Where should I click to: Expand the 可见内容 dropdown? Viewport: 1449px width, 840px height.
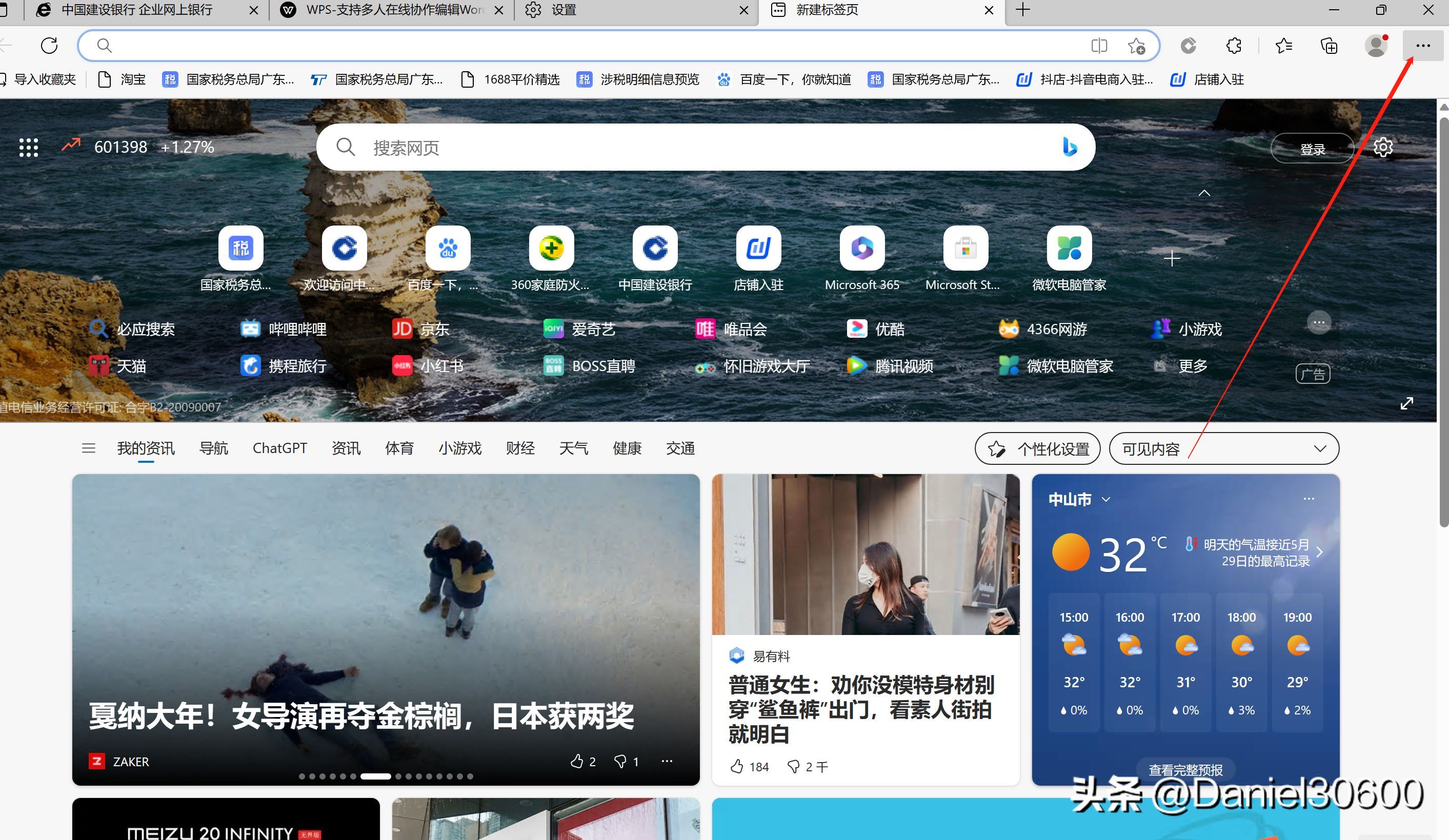click(1223, 448)
